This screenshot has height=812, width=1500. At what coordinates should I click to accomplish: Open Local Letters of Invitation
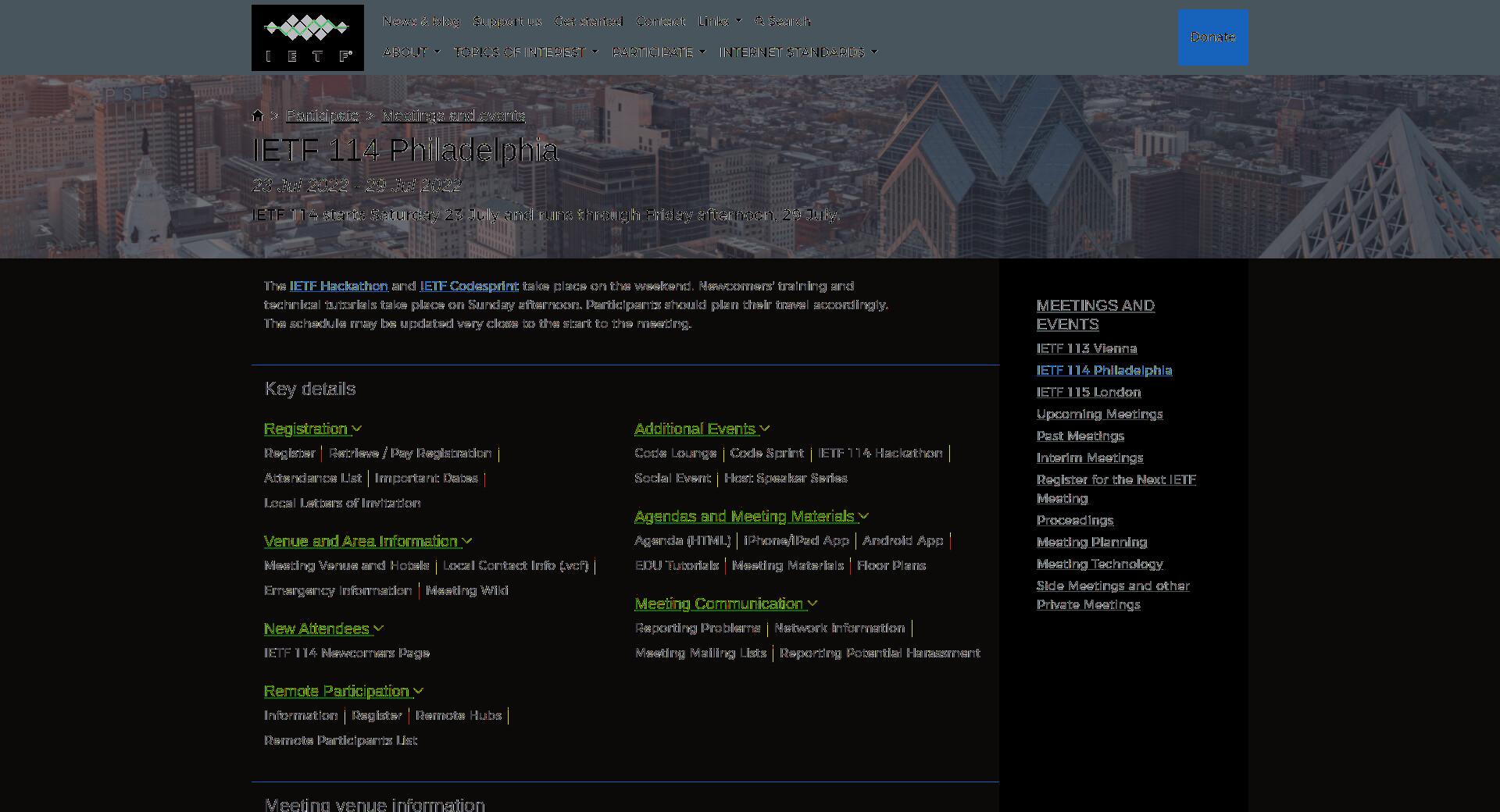342,504
